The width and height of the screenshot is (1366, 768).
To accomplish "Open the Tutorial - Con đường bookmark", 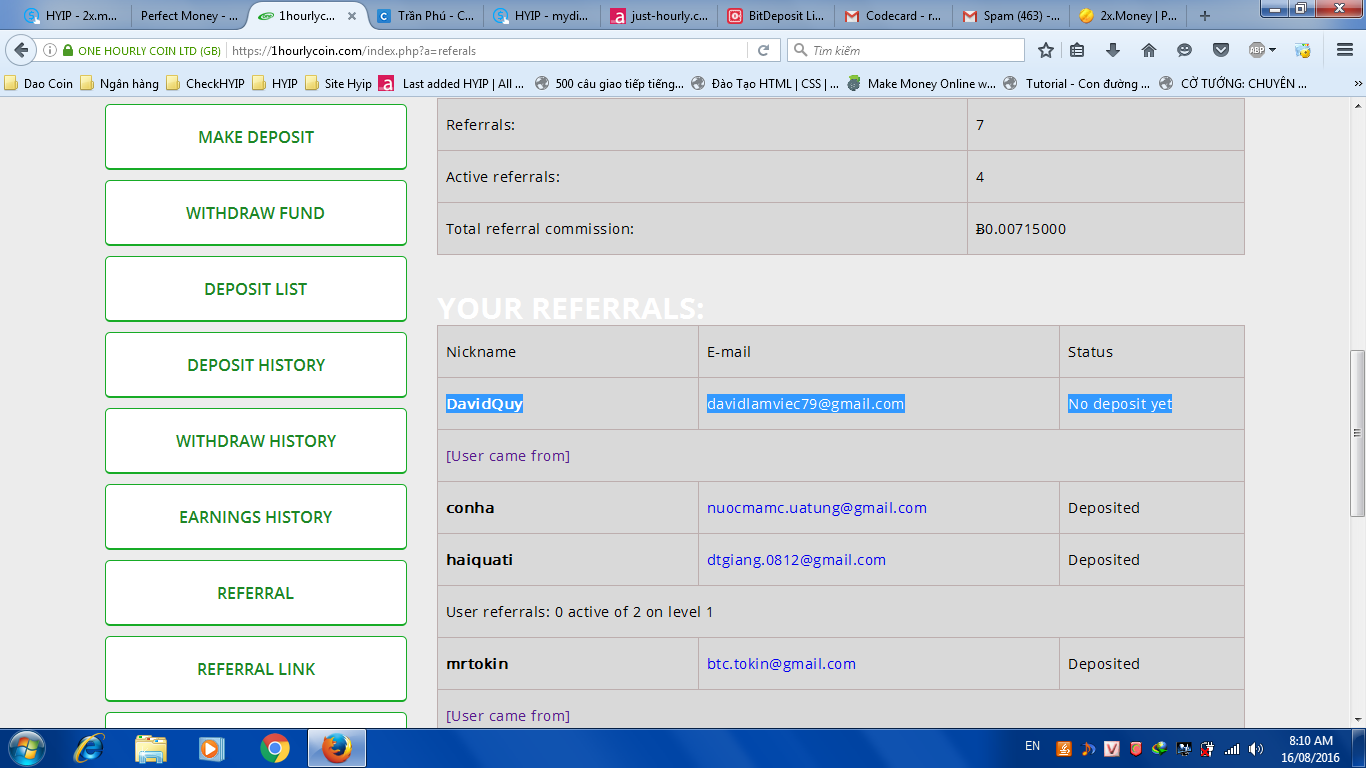I will click(x=1077, y=84).
